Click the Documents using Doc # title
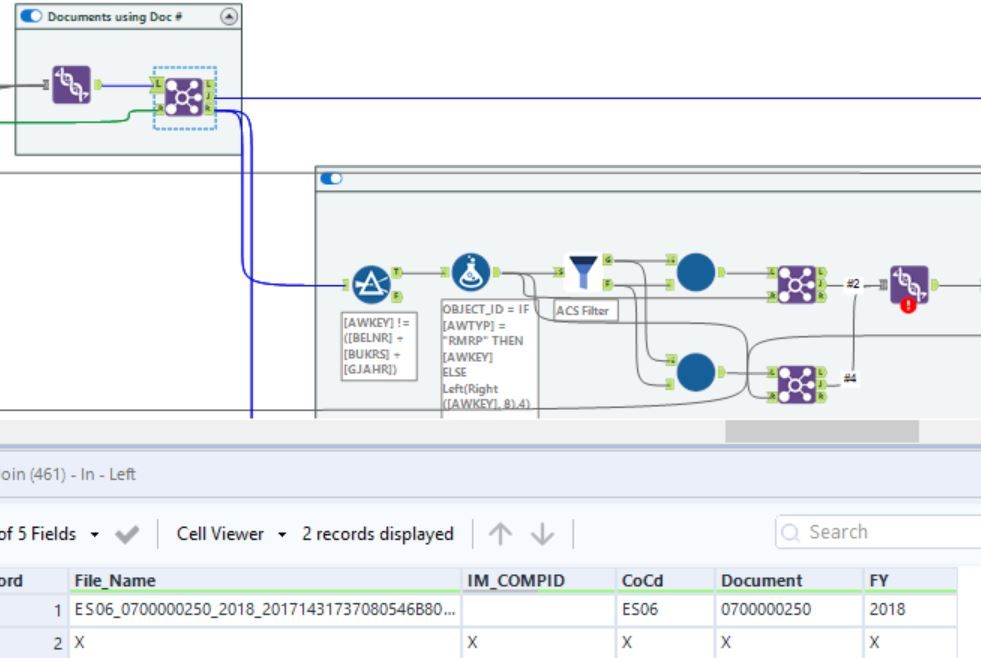 114,17
